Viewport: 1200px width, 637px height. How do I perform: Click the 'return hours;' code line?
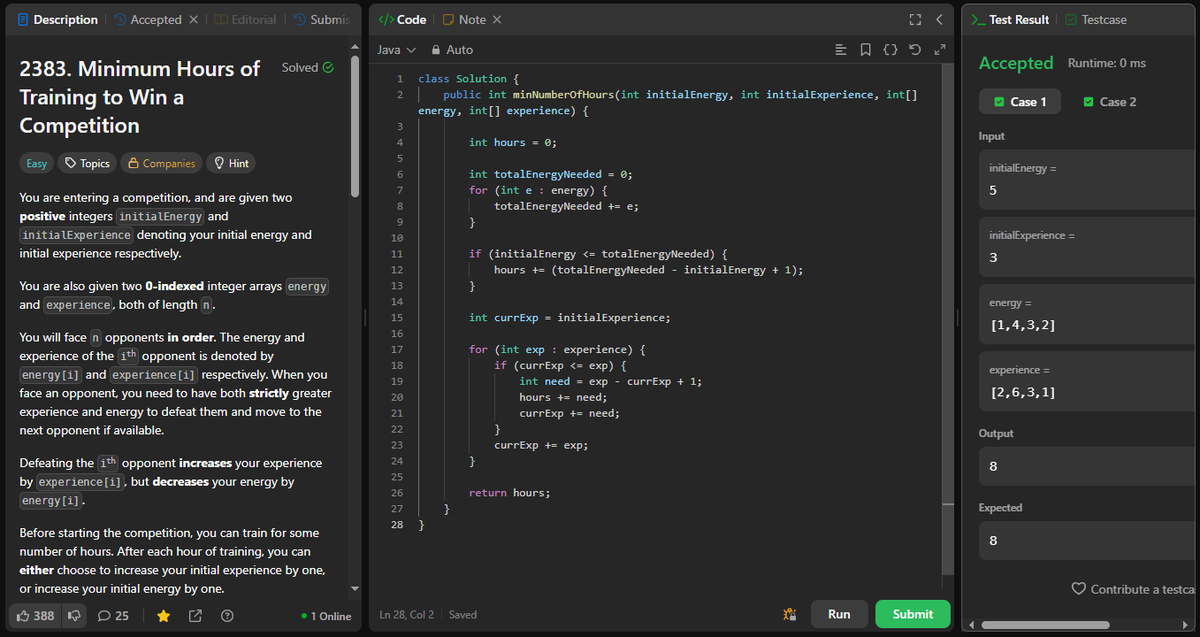[x=509, y=493]
